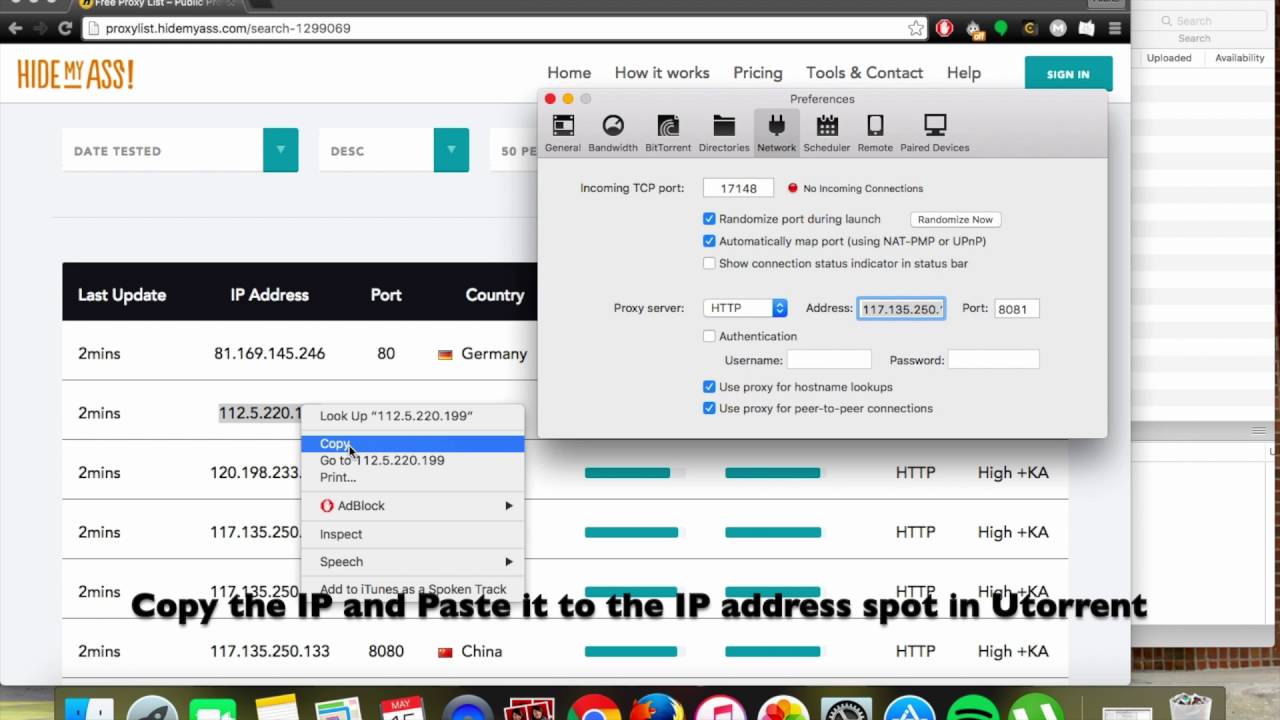Click the Incoming TCP port field

(x=738, y=188)
